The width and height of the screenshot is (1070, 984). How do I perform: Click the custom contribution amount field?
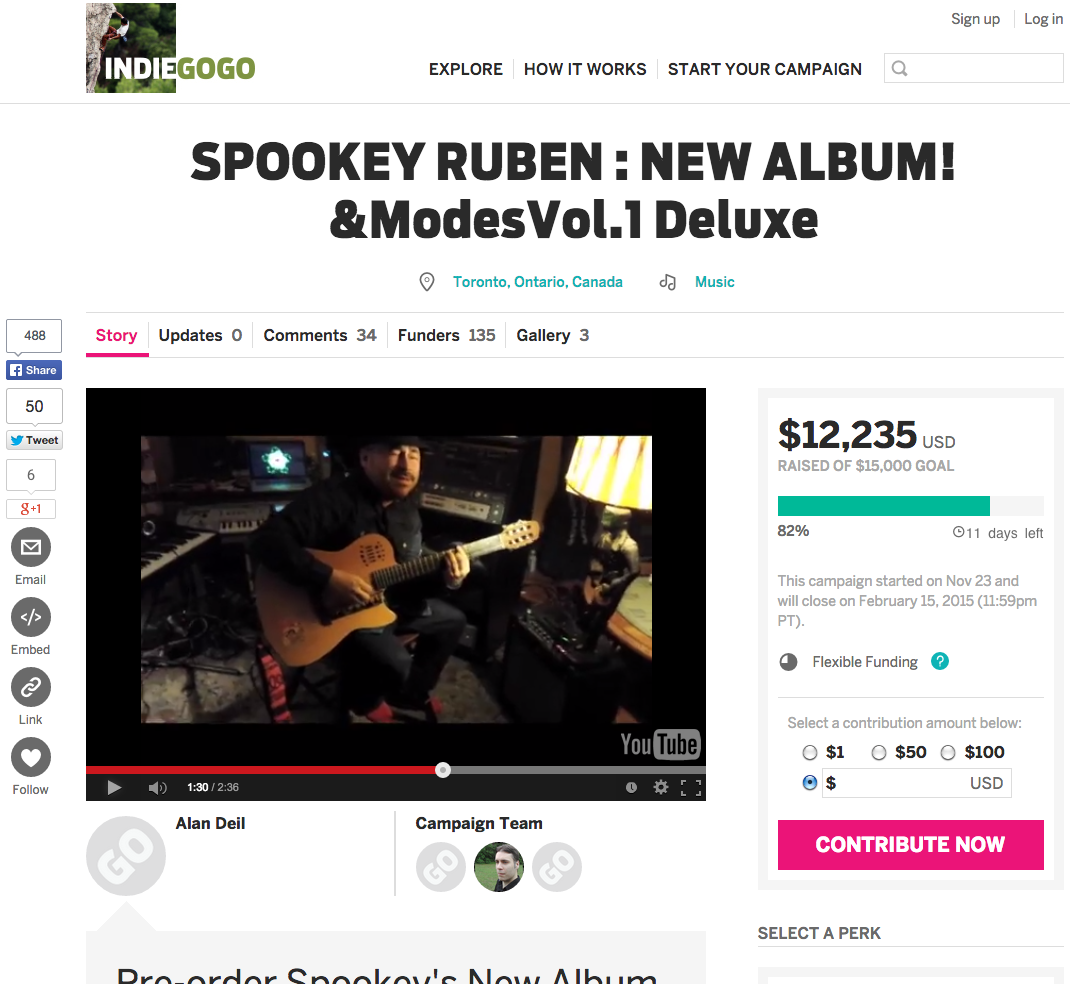tap(916, 783)
